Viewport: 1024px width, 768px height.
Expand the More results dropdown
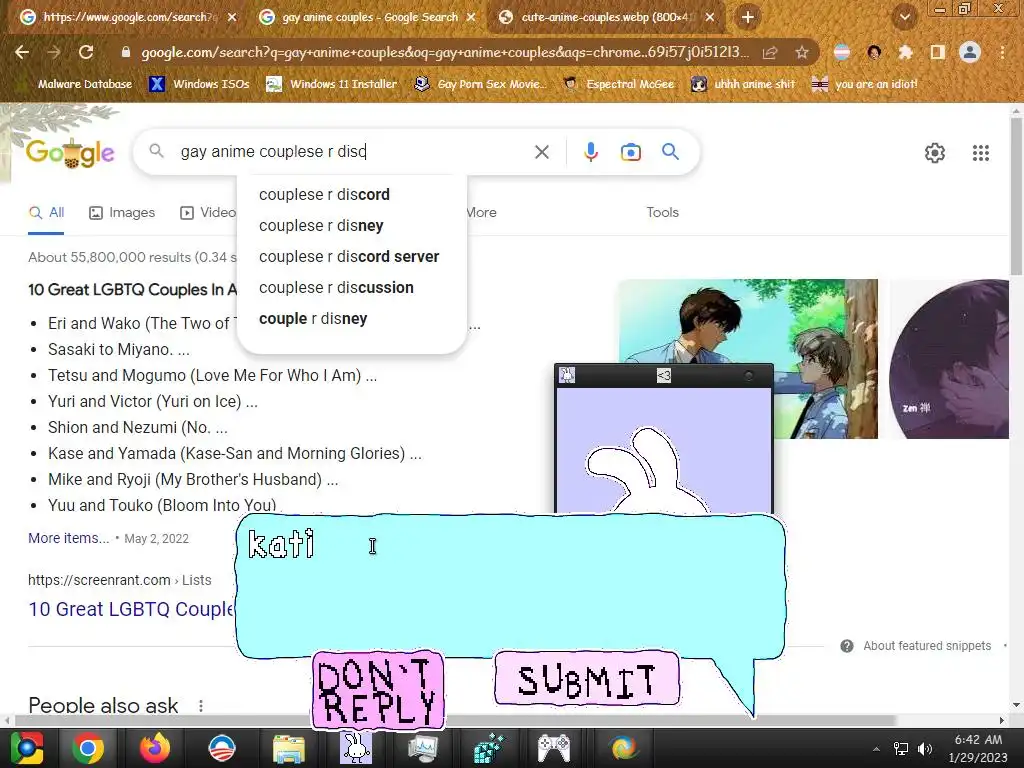[x=481, y=212]
